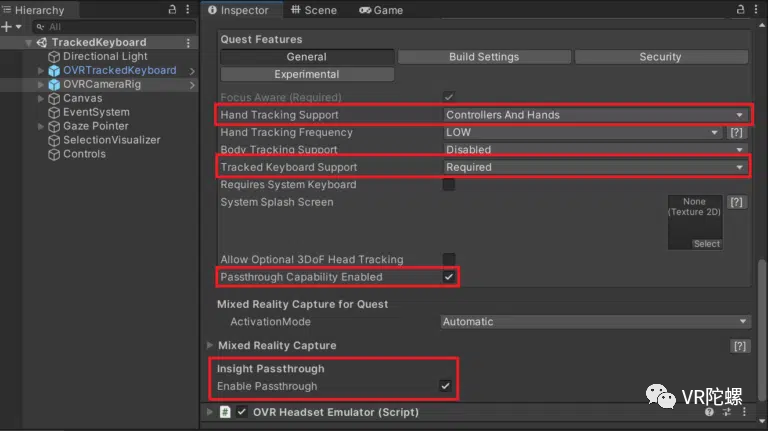
Task: Click the Gaze Pointer object cube icon
Action: click(54, 126)
